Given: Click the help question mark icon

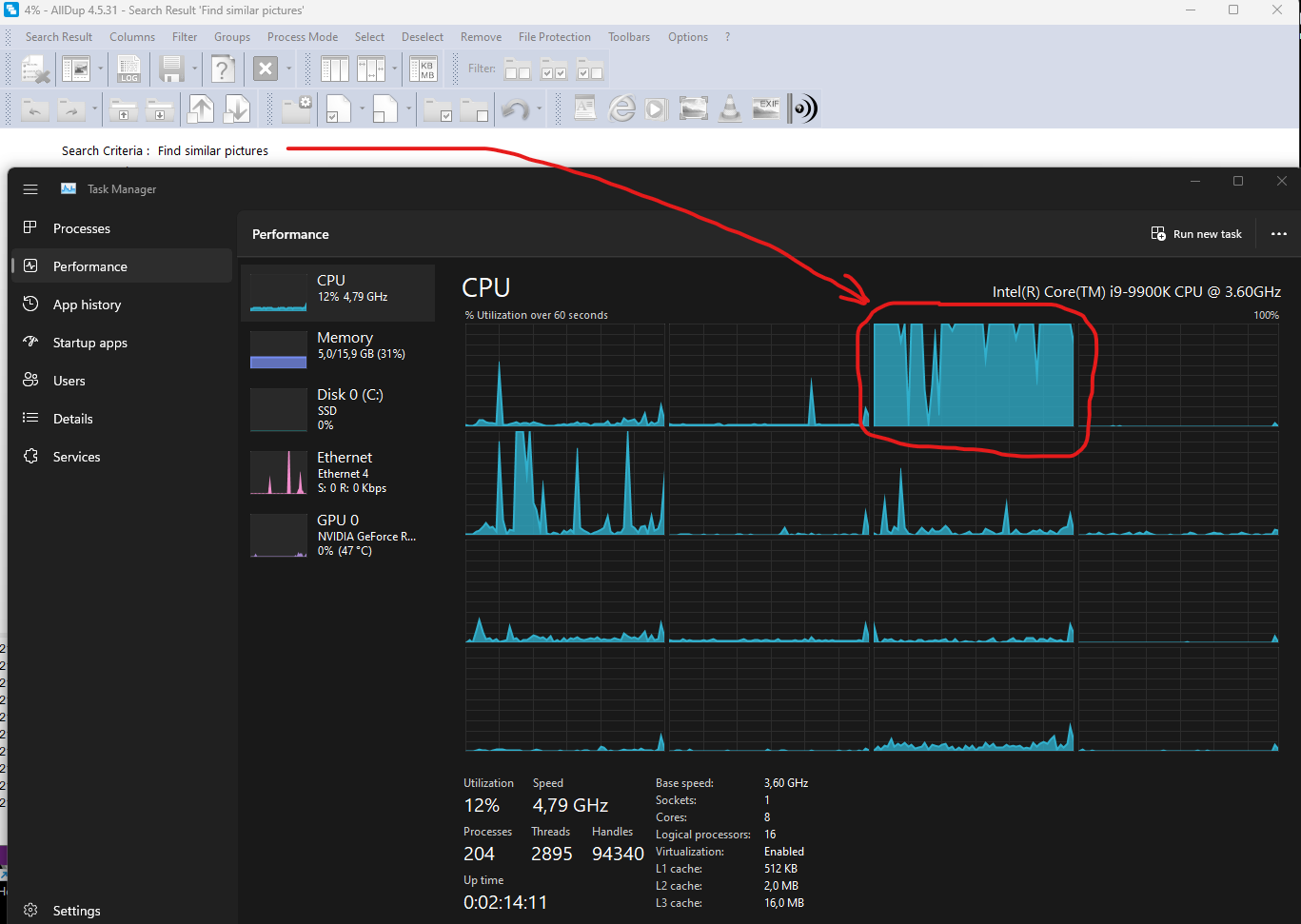Looking at the screenshot, I should (x=222, y=69).
